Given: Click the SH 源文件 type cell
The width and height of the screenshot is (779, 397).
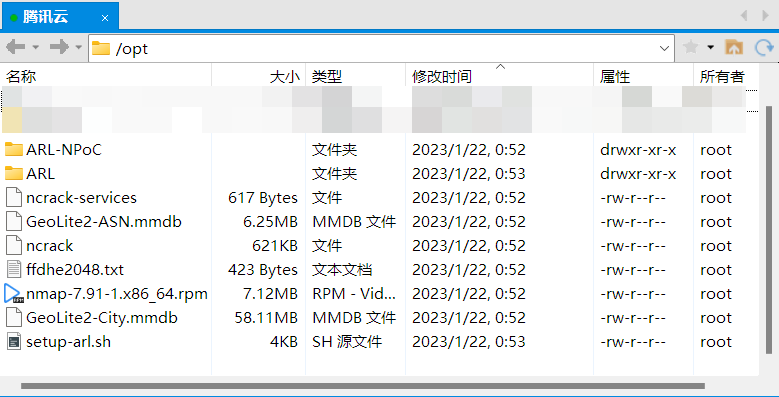Looking at the screenshot, I should [x=347, y=342].
